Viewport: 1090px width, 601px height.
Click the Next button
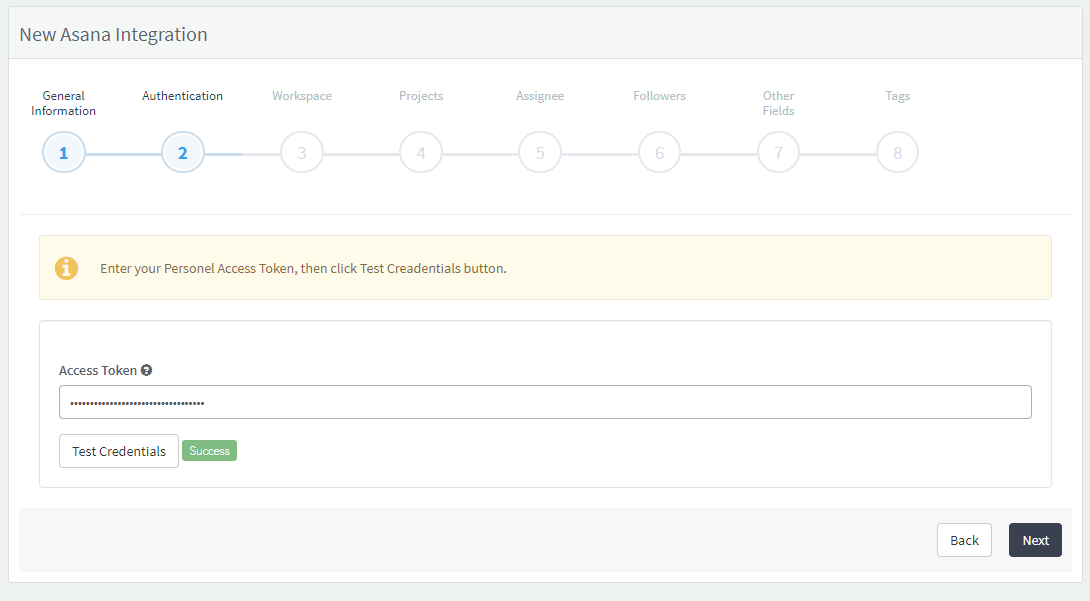pyautogui.click(x=1035, y=540)
